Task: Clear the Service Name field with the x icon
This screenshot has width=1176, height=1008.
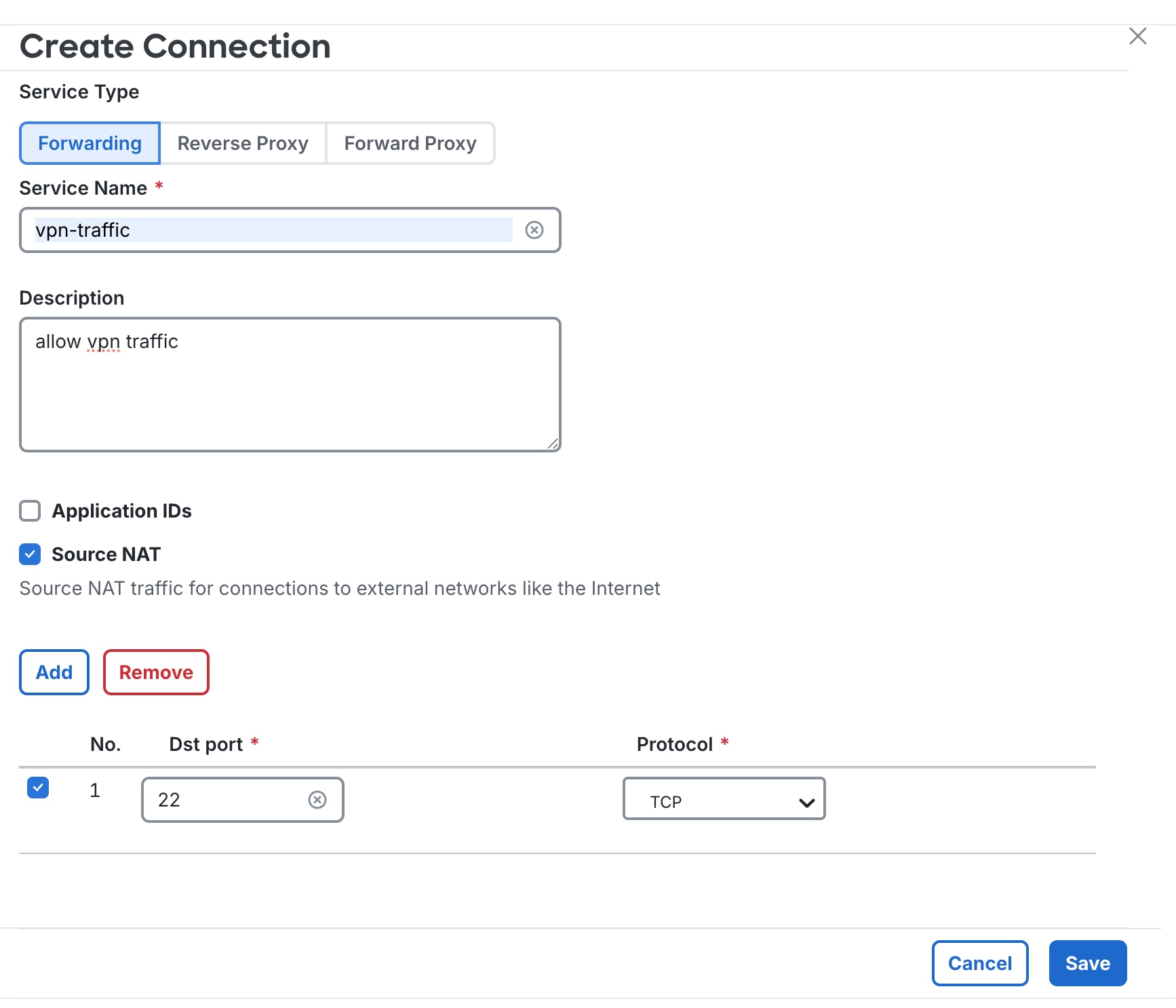Action: (x=534, y=230)
